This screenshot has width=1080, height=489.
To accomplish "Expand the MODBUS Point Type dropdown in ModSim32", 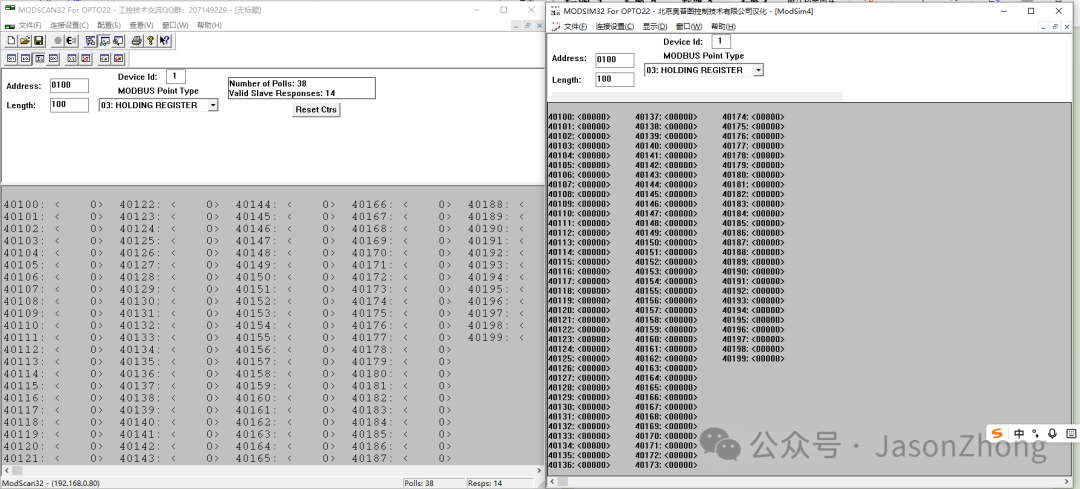I will 758,70.
